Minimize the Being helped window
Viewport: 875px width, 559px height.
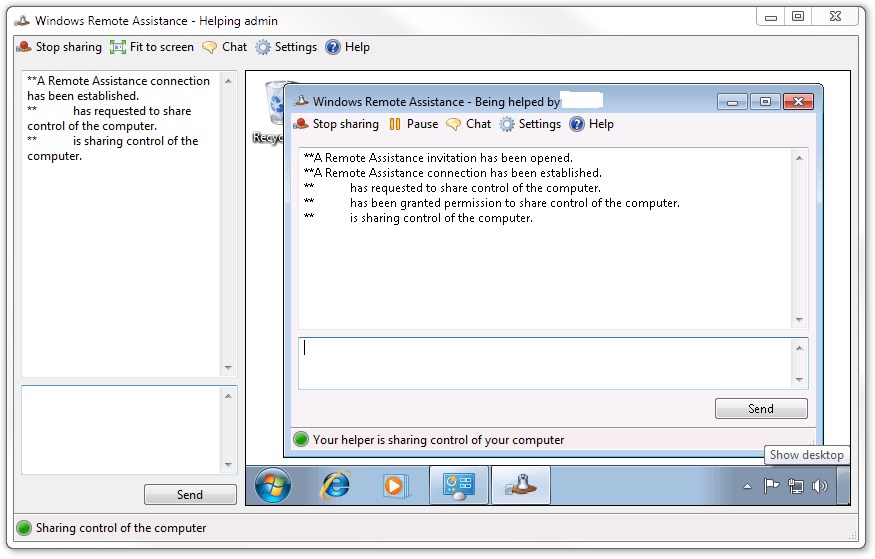pos(732,102)
